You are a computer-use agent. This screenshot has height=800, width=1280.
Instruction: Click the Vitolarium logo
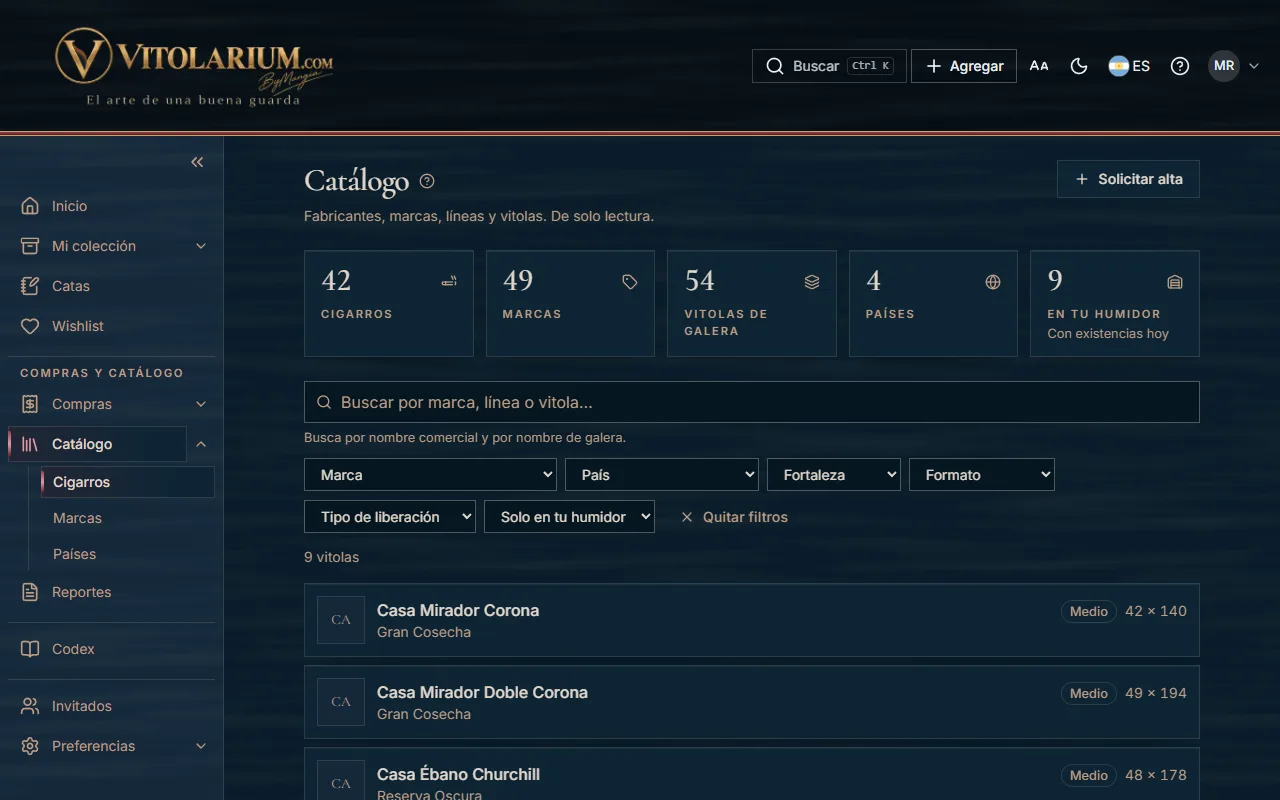click(194, 67)
